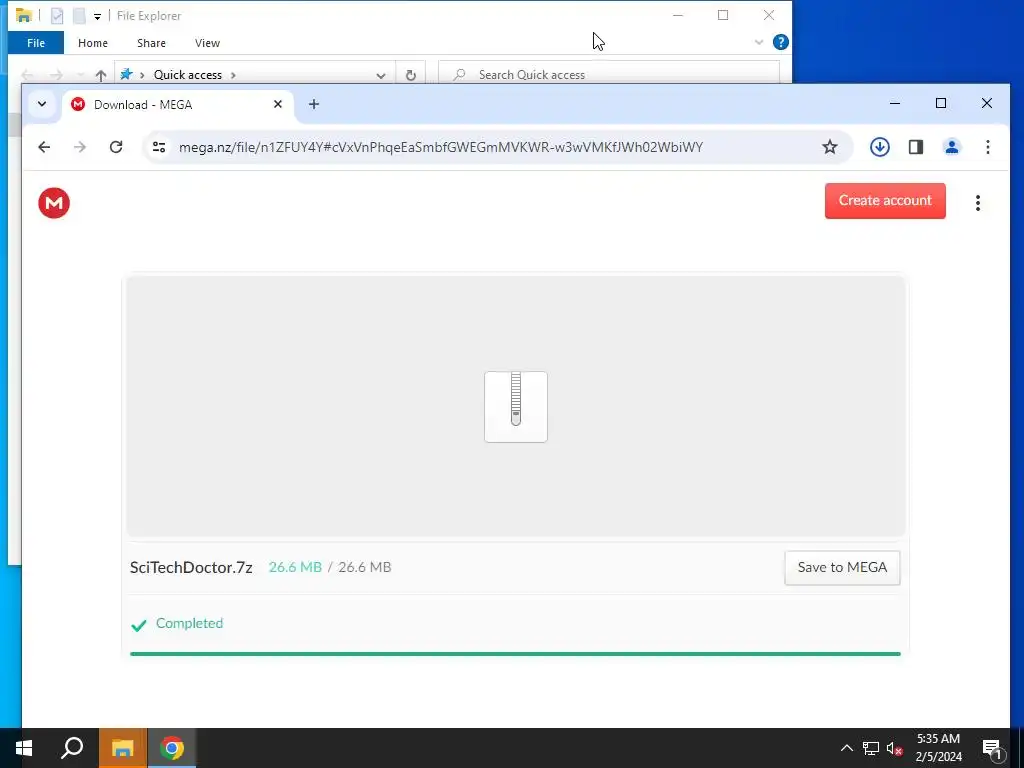Screen dimensions: 1024x768
Task: Click the Completed status text
Action: [189, 623]
